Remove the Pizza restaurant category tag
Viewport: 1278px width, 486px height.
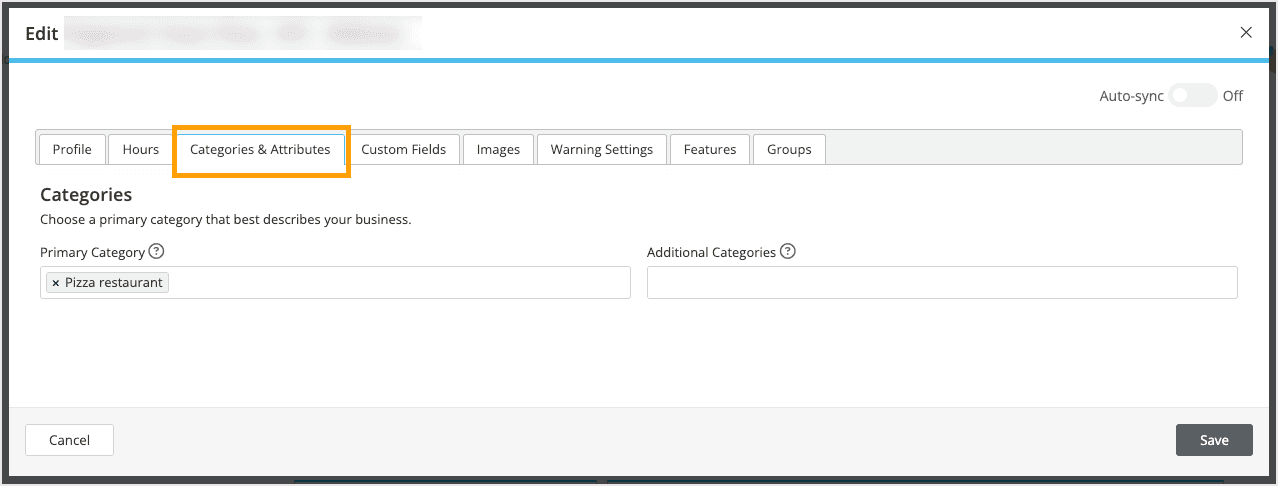coord(56,283)
